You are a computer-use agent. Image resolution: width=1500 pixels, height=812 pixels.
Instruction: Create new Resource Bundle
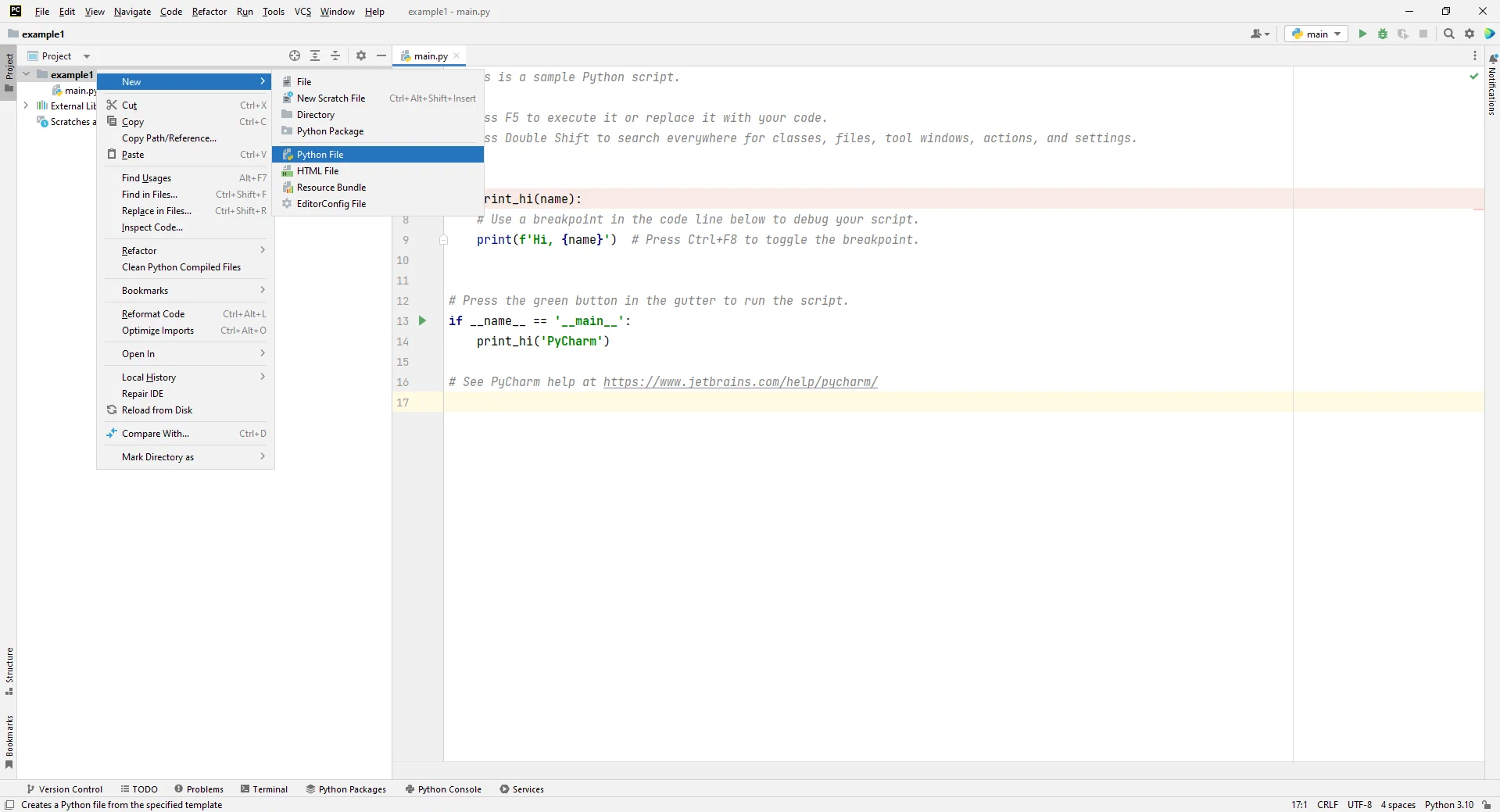coord(378,188)
